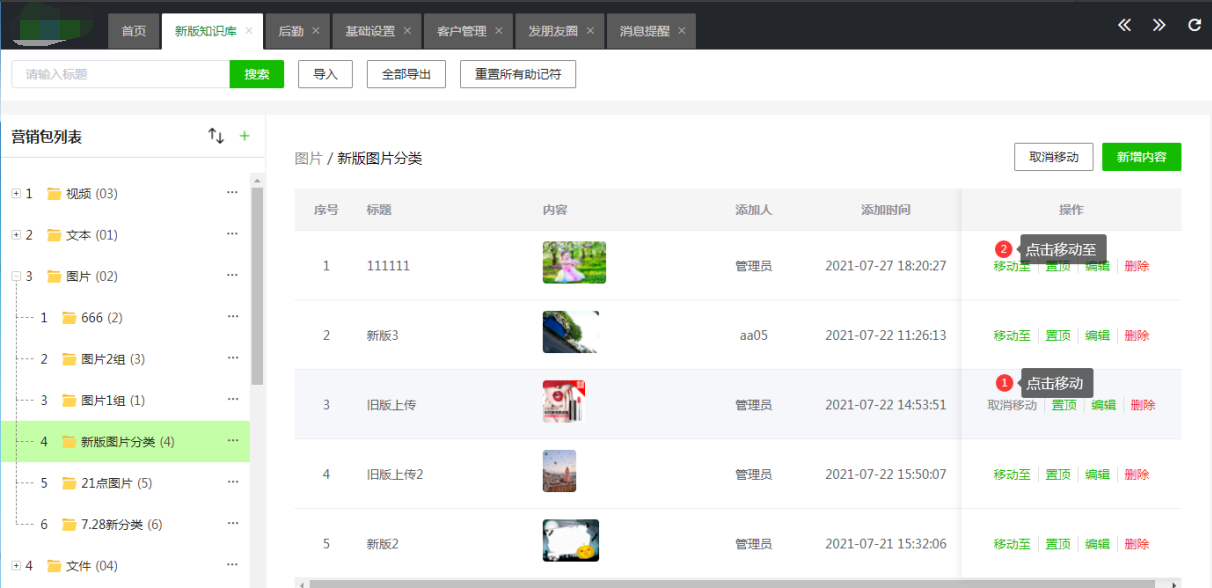The height and width of the screenshot is (588, 1212).
Task: Click the sort arrows icon in 营销包列表 header
Action: pos(216,136)
